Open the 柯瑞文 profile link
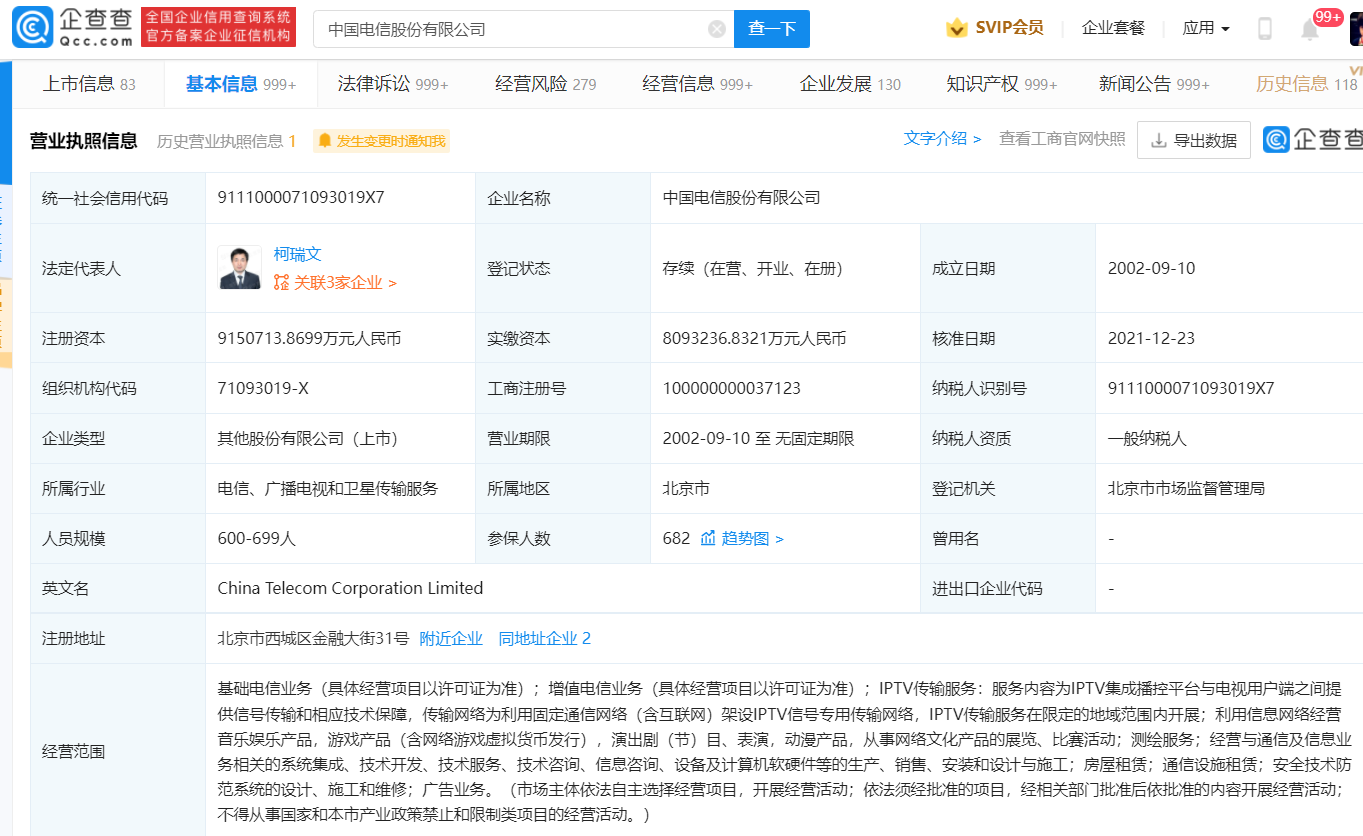 click(x=298, y=255)
